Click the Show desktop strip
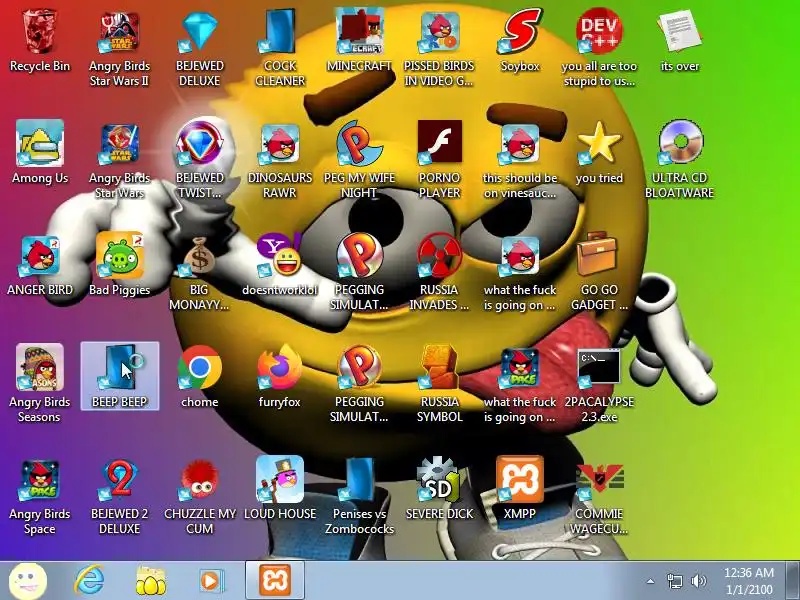Viewport: 800px width, 600px height. pyautogui.click(x=793, y=581)
